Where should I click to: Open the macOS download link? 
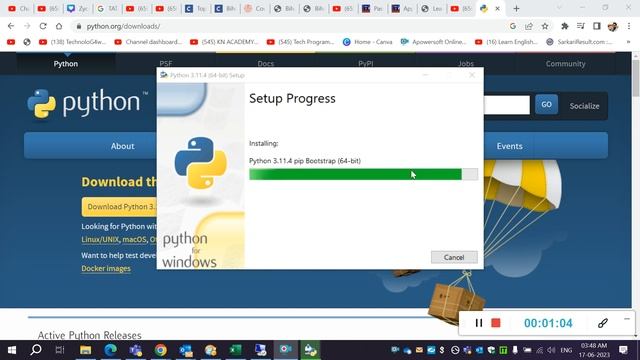(134, 240)
